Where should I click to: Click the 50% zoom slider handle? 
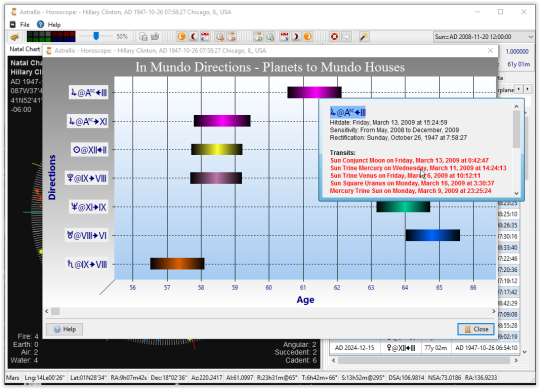[96, 36]
